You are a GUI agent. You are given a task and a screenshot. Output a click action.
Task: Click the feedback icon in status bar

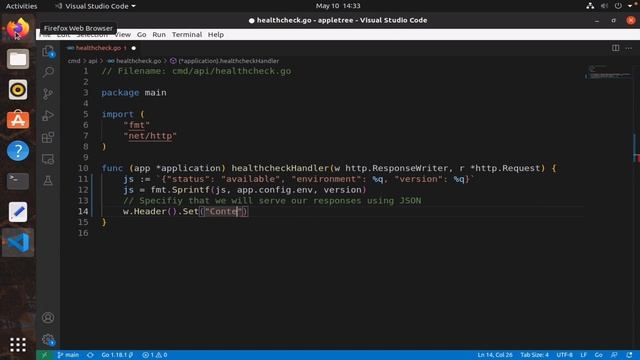pyautogui.click(x=614, y=355)
